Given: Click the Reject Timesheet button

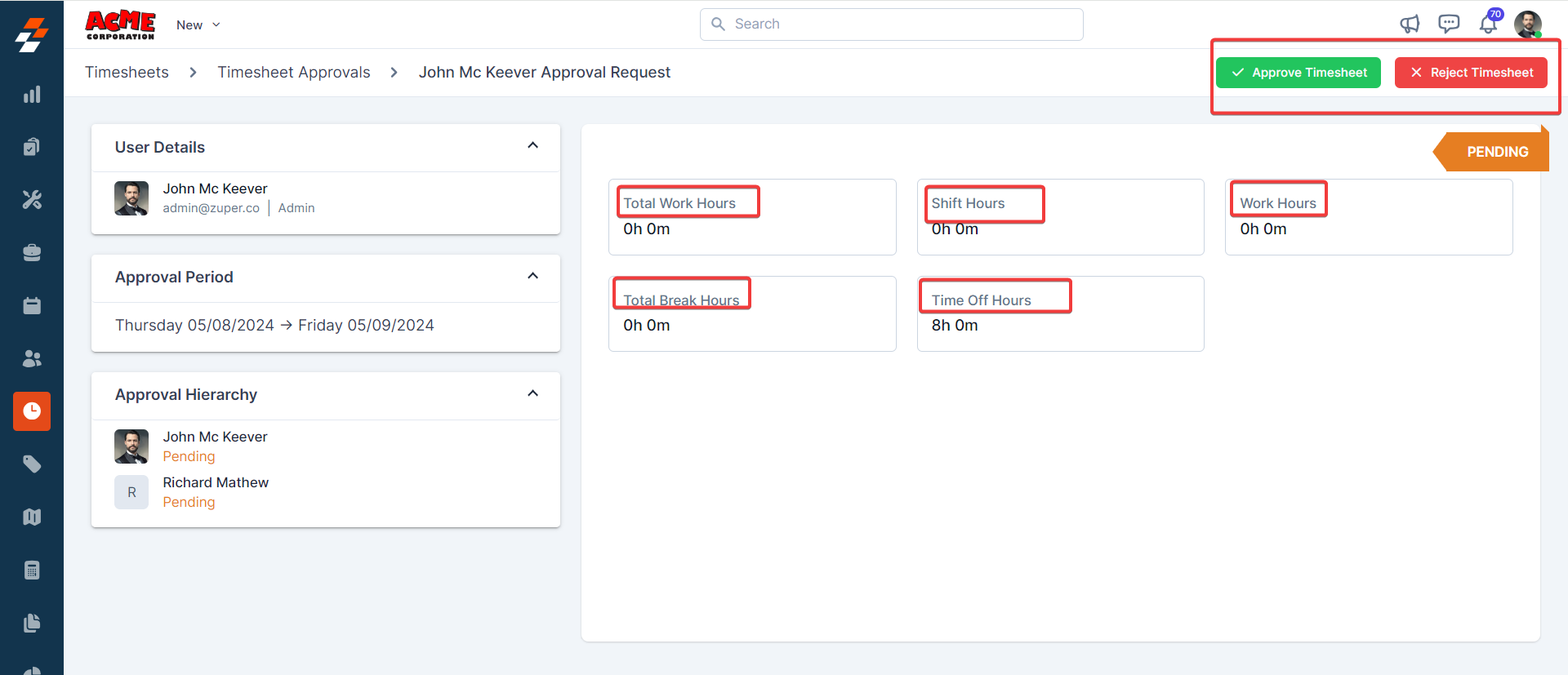Looking at the screenshot, I should click(1470, 73).
